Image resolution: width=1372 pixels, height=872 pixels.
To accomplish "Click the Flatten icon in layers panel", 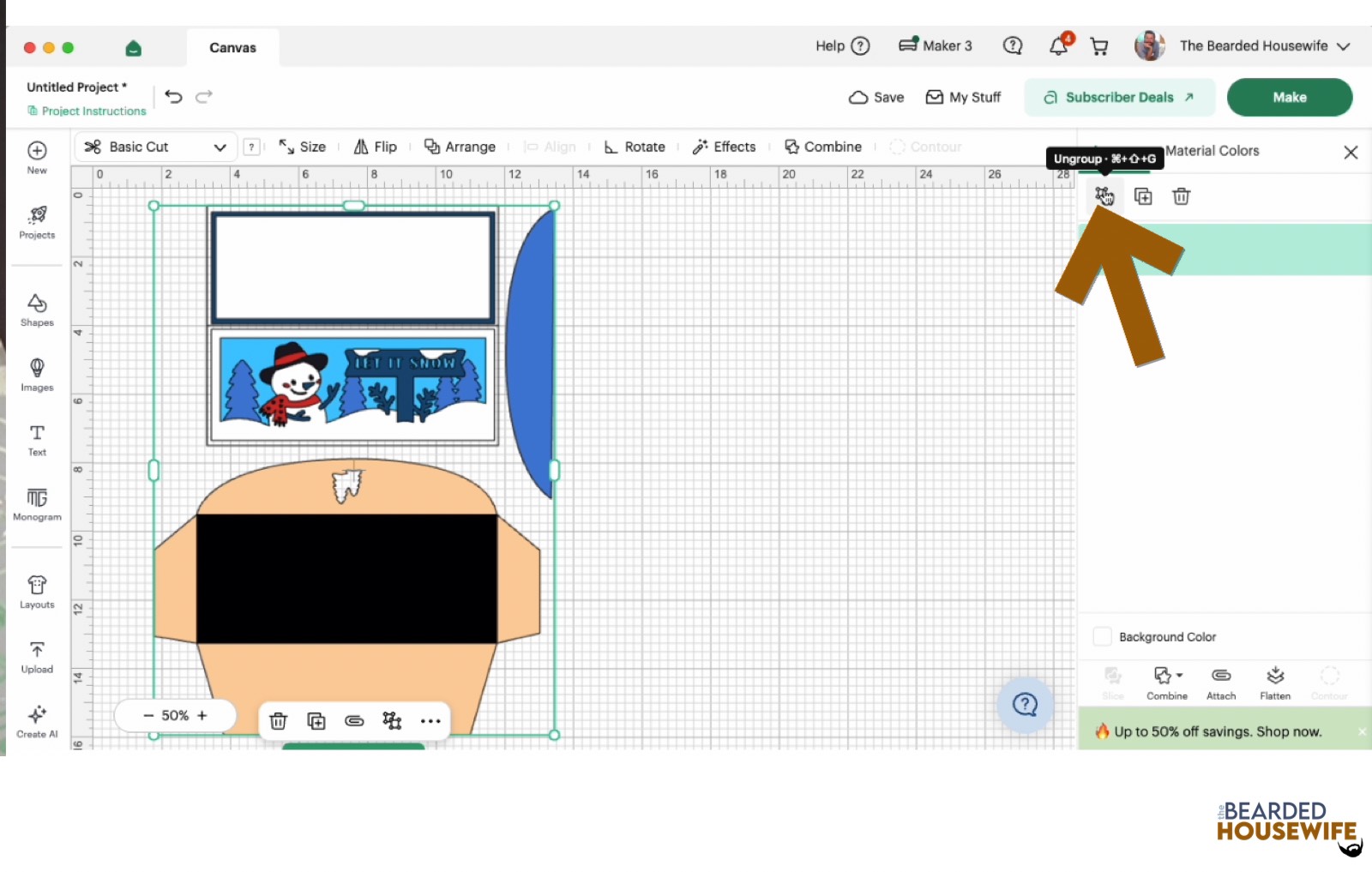I will coord(1275,683).
